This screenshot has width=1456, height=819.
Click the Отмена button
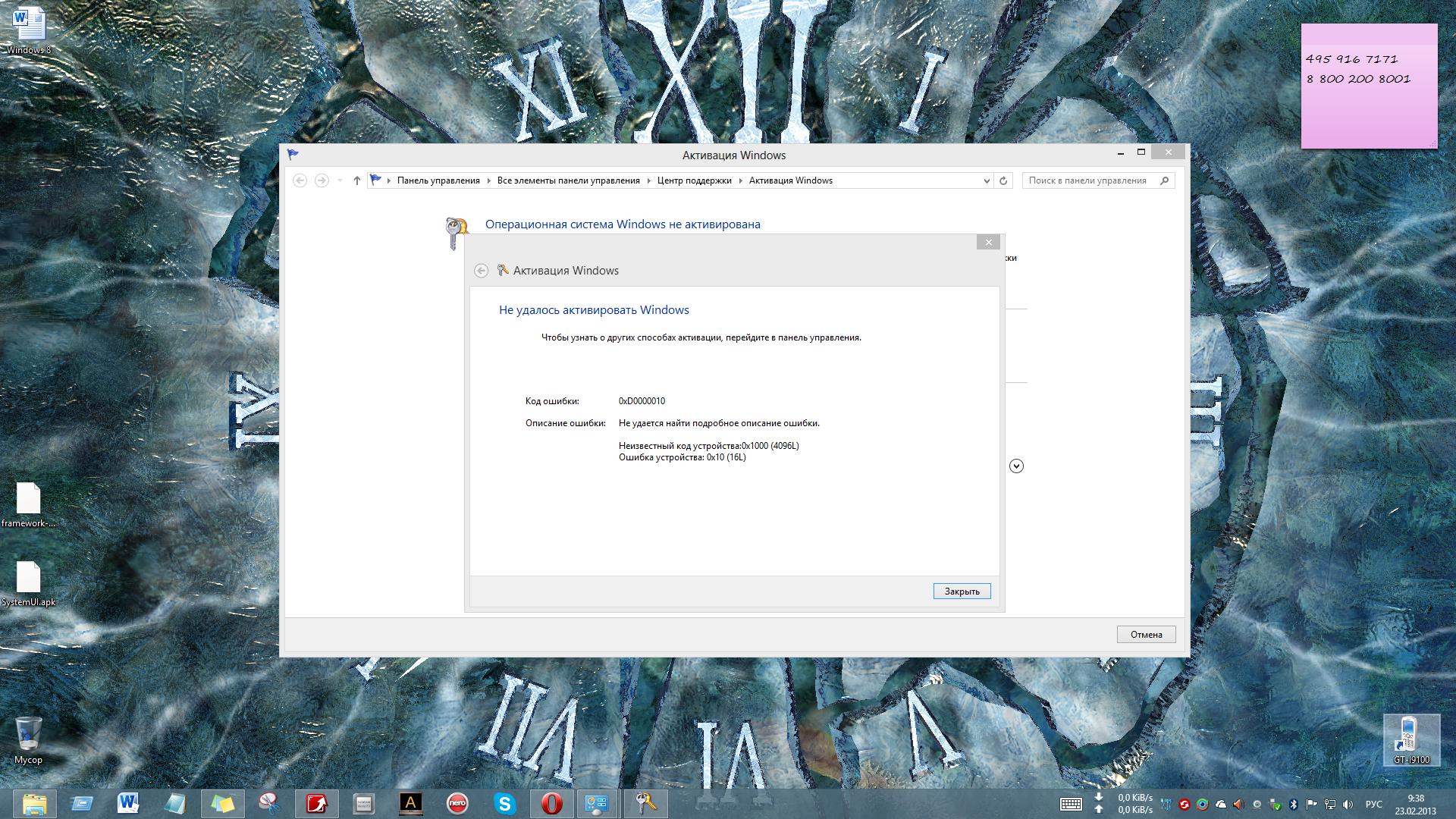(x=1146, y=635)
